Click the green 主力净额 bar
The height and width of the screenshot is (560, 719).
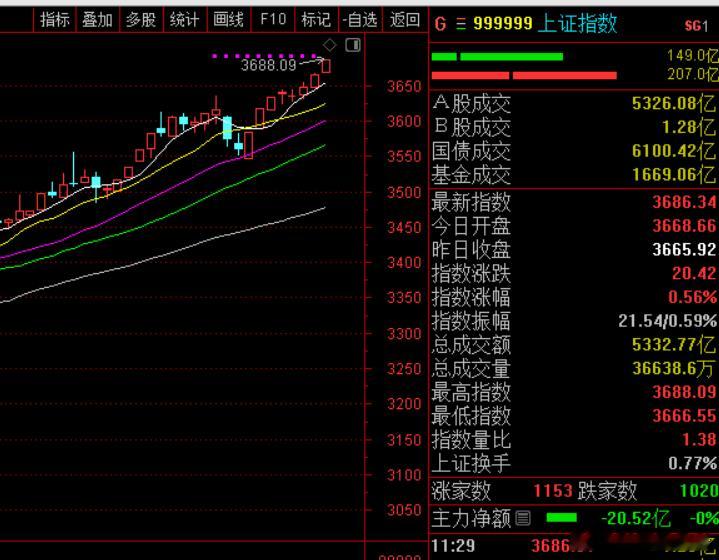(562, 518)
